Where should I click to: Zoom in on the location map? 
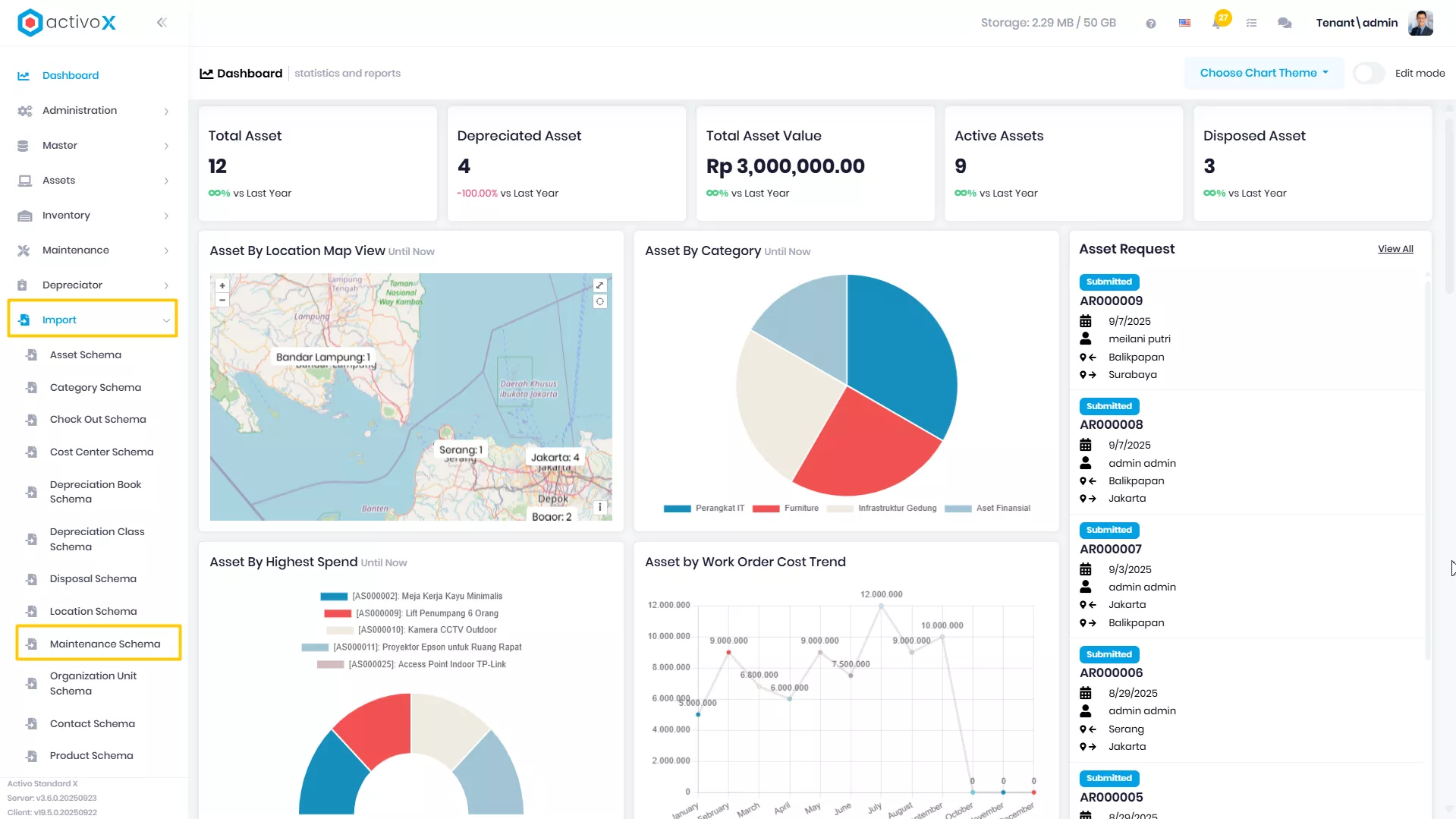(x=222, y=286)
